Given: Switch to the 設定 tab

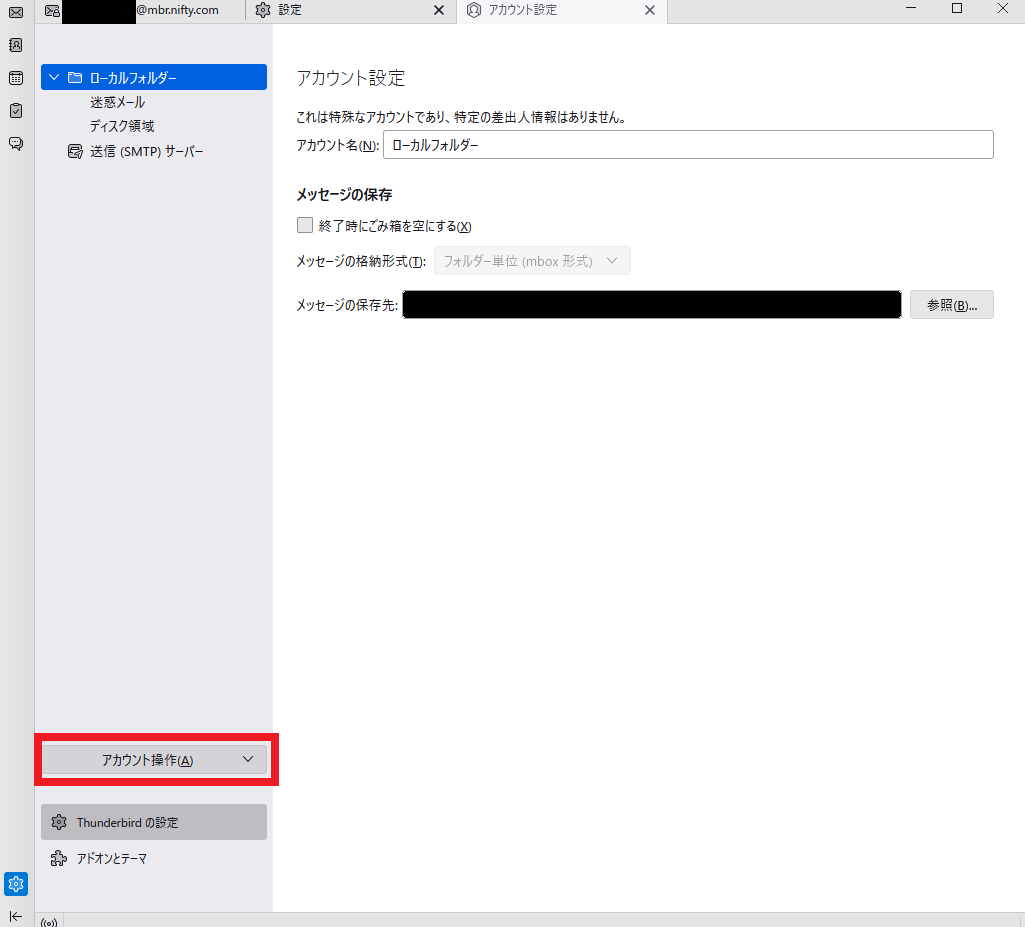Looking at the screenshot, I should (340, 10).
